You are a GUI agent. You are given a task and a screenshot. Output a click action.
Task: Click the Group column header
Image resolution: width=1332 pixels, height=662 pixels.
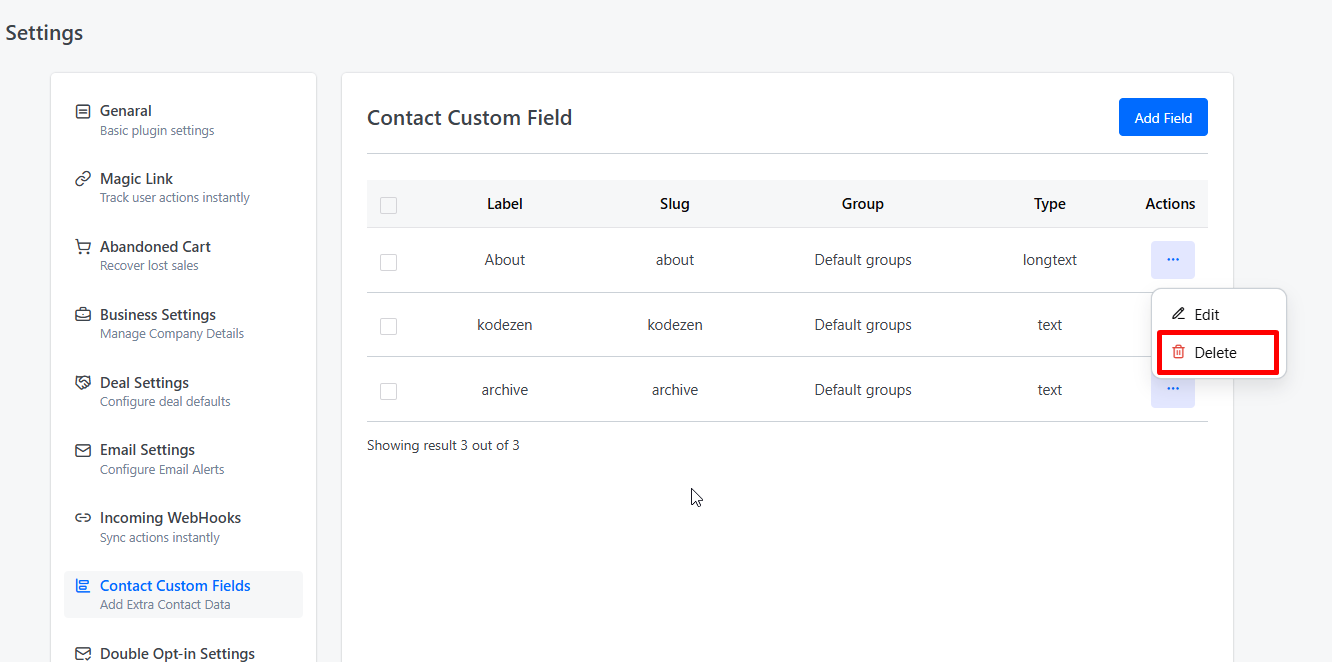point(863,204)
